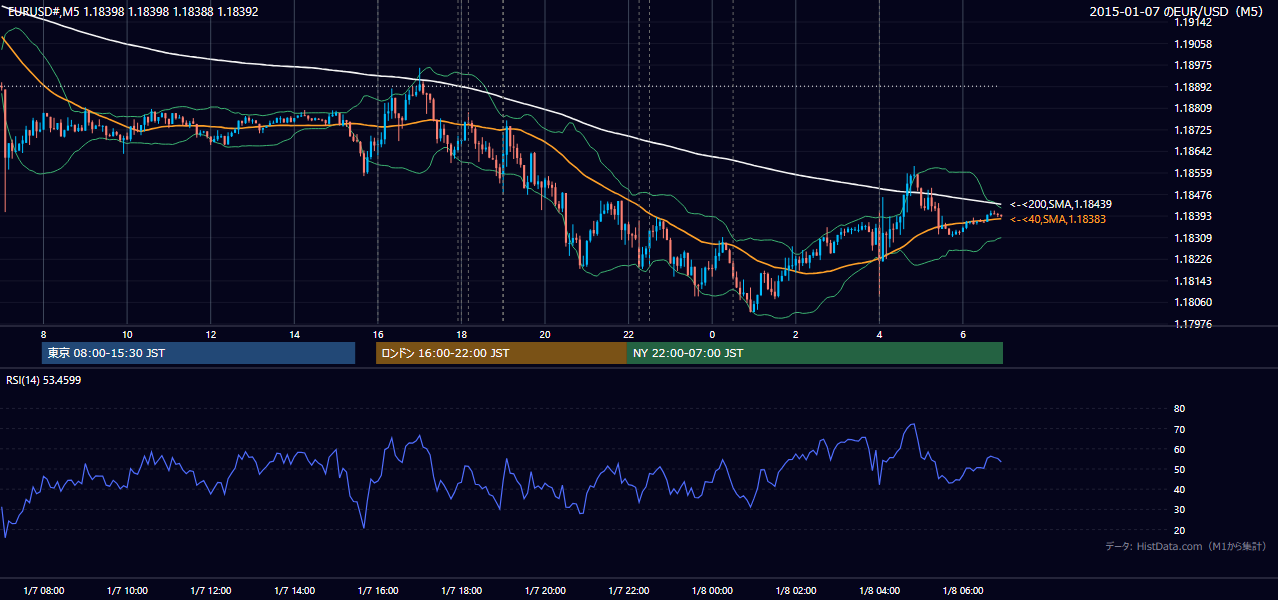
Task: Click the 1.18642 price axis value
Action: pos(1193,151)
